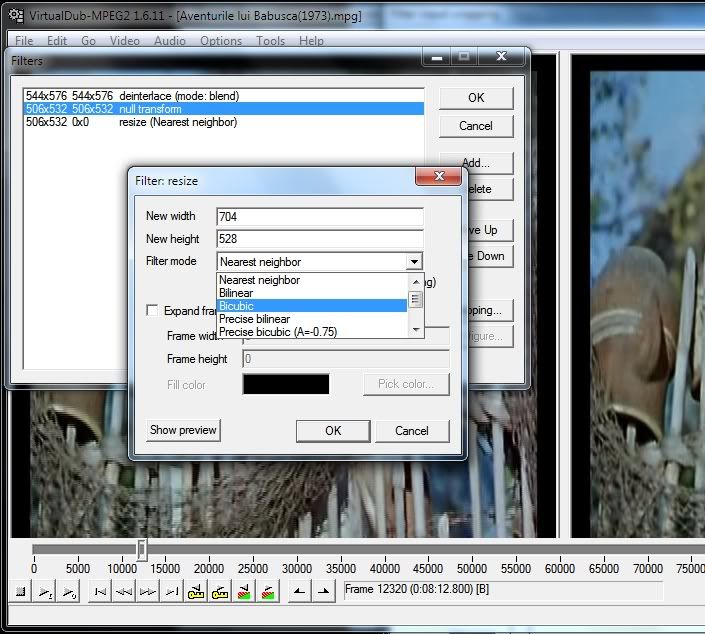
Task: Click the Stop playback button
Action: click(20, 593)
